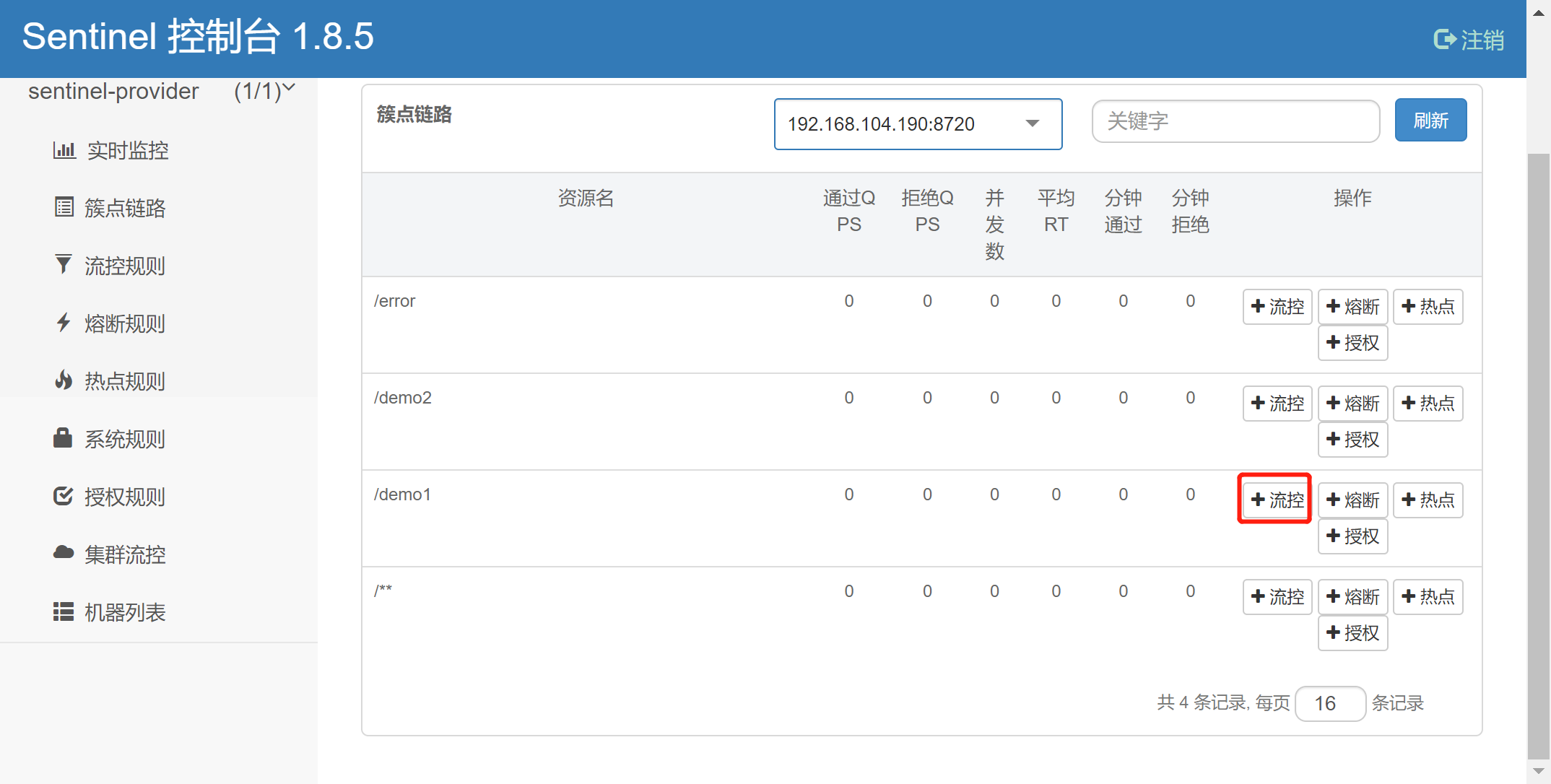Add 熔断 rule for /demo2
The height and width of the screenshot is (784, 1551).
point(1352,404)
